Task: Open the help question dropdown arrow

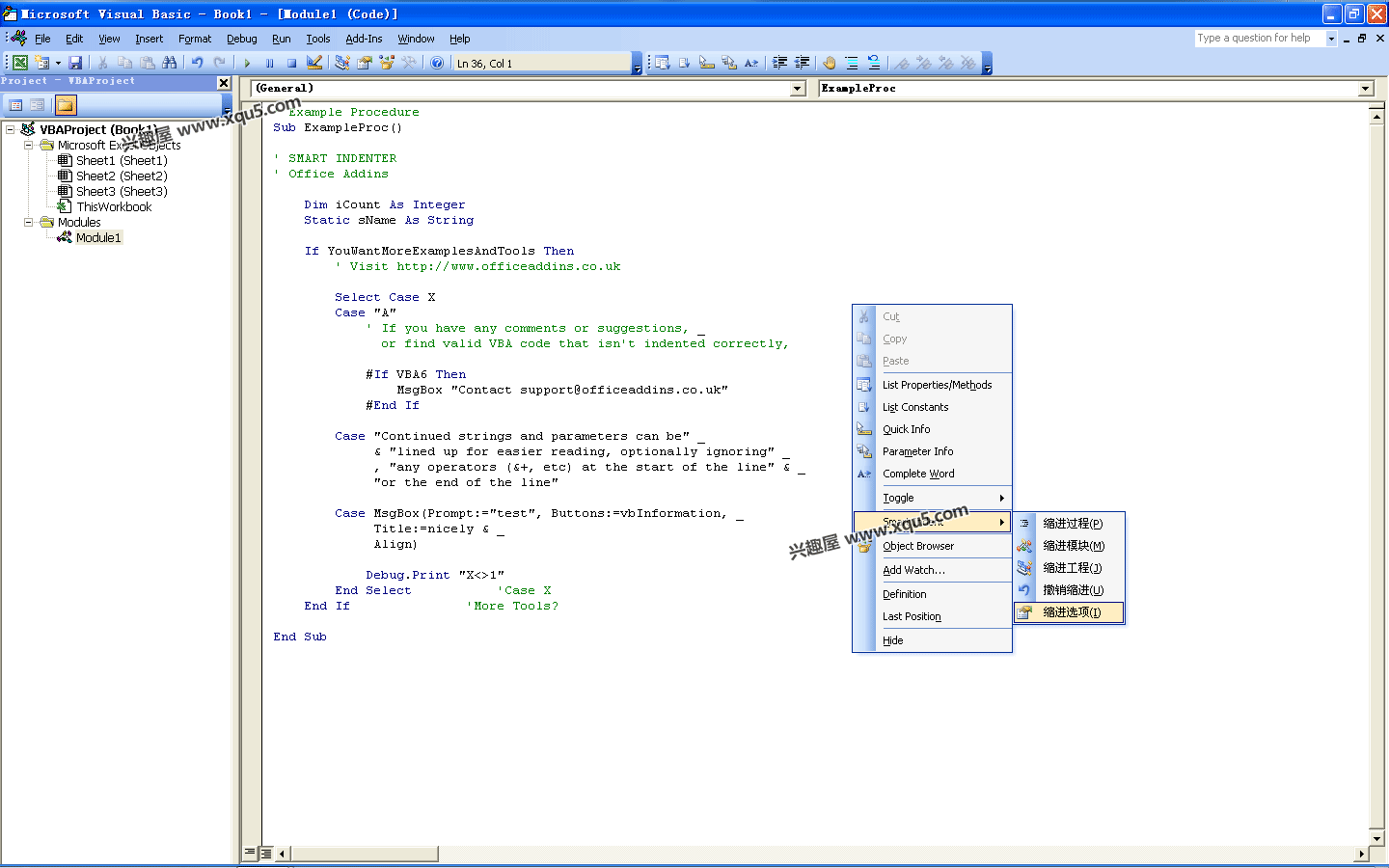Action: point(1331,39)
